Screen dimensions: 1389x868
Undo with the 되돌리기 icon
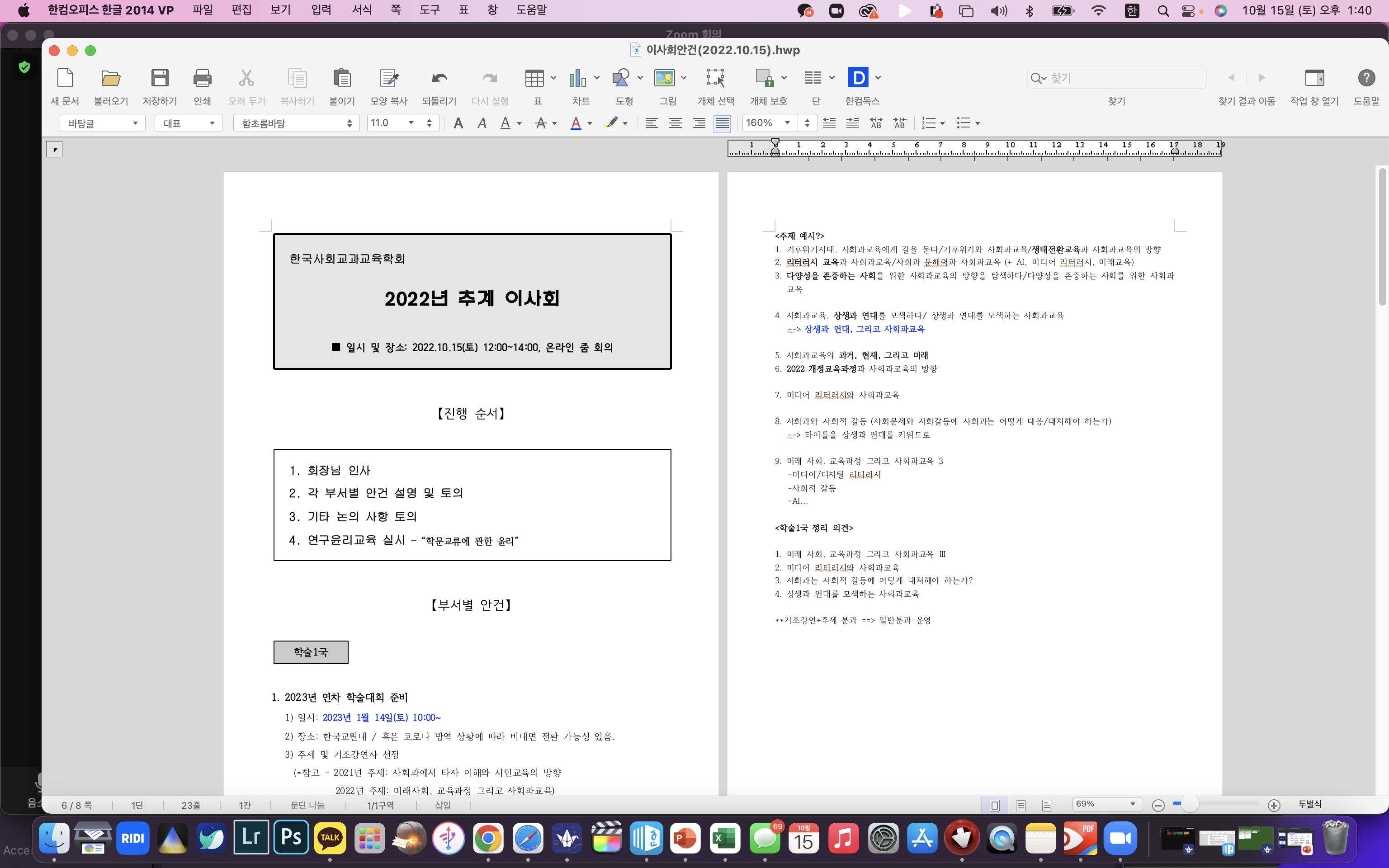439,77
